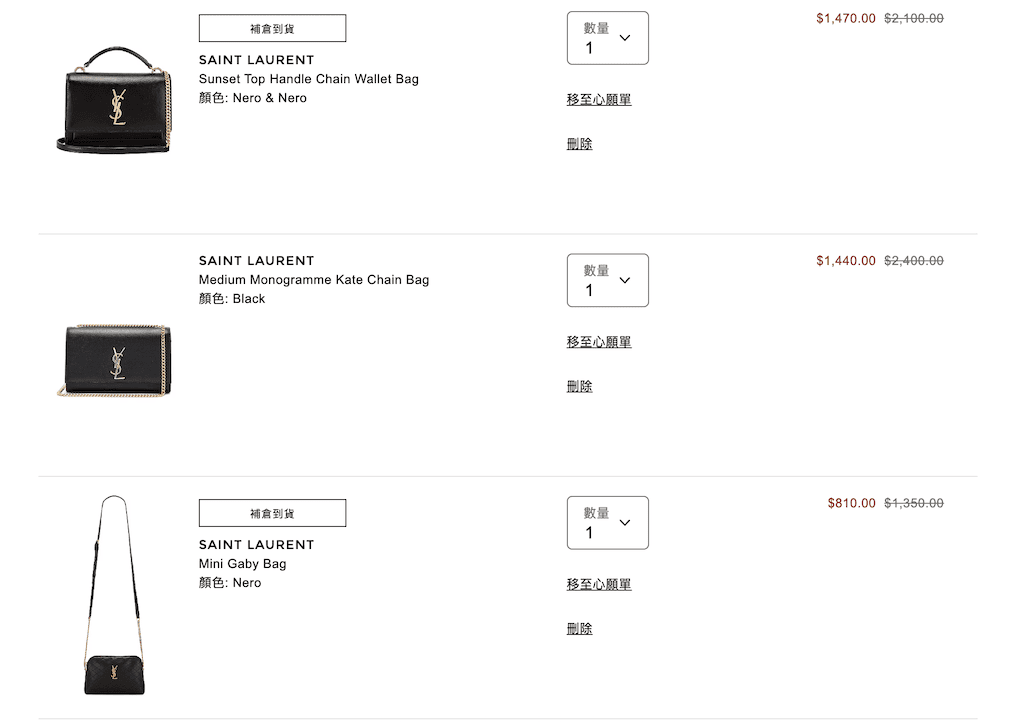Move Sunset Top Handle bag to wishlist

click(599, 99)
